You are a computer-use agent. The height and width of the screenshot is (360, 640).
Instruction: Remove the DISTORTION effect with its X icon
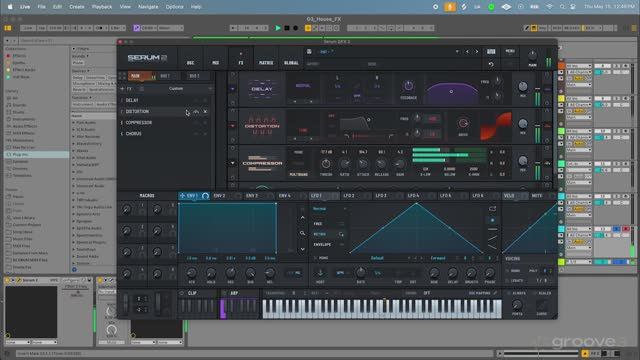(205, 111)
